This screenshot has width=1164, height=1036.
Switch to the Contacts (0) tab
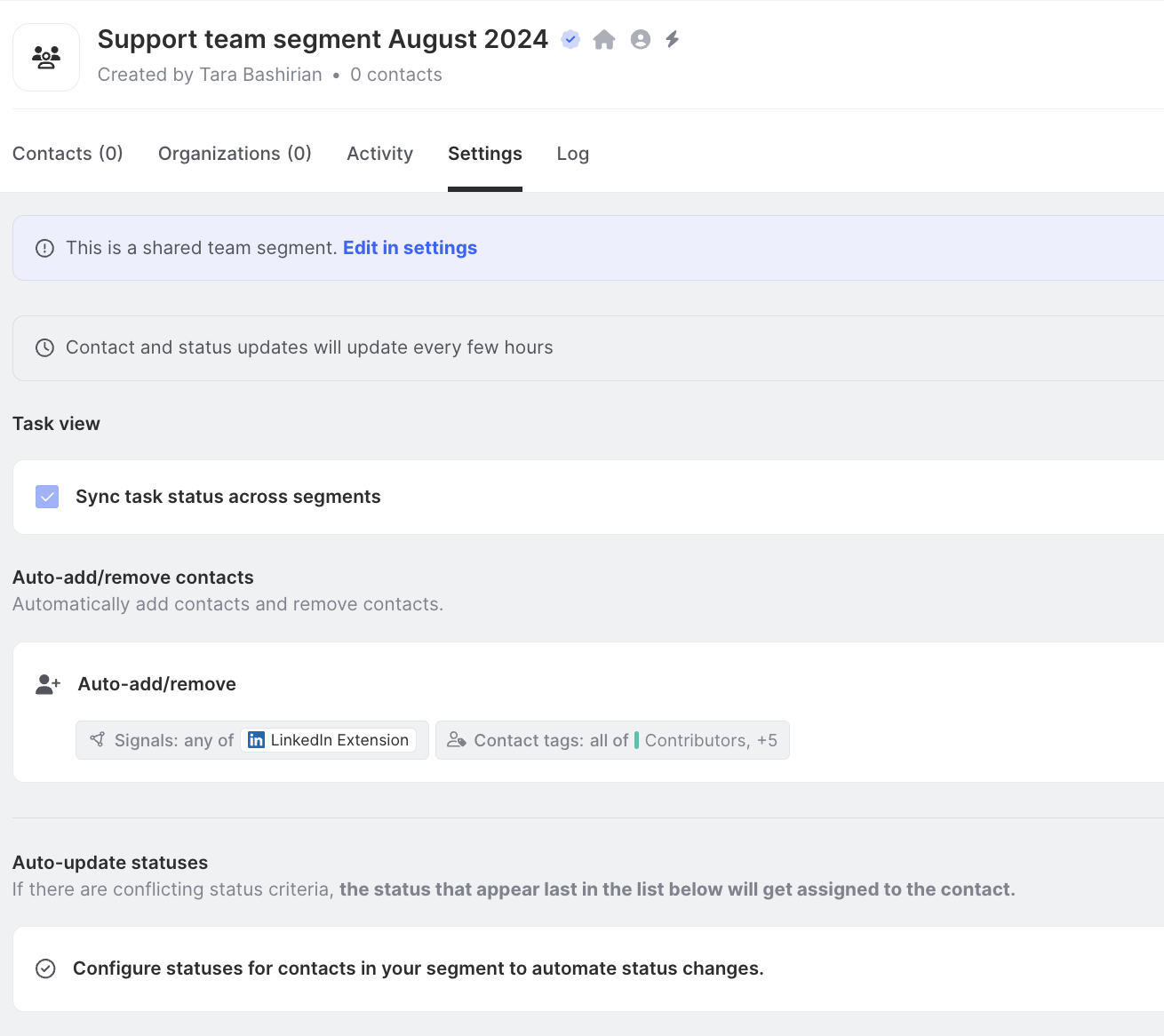(x=68, y=154)
